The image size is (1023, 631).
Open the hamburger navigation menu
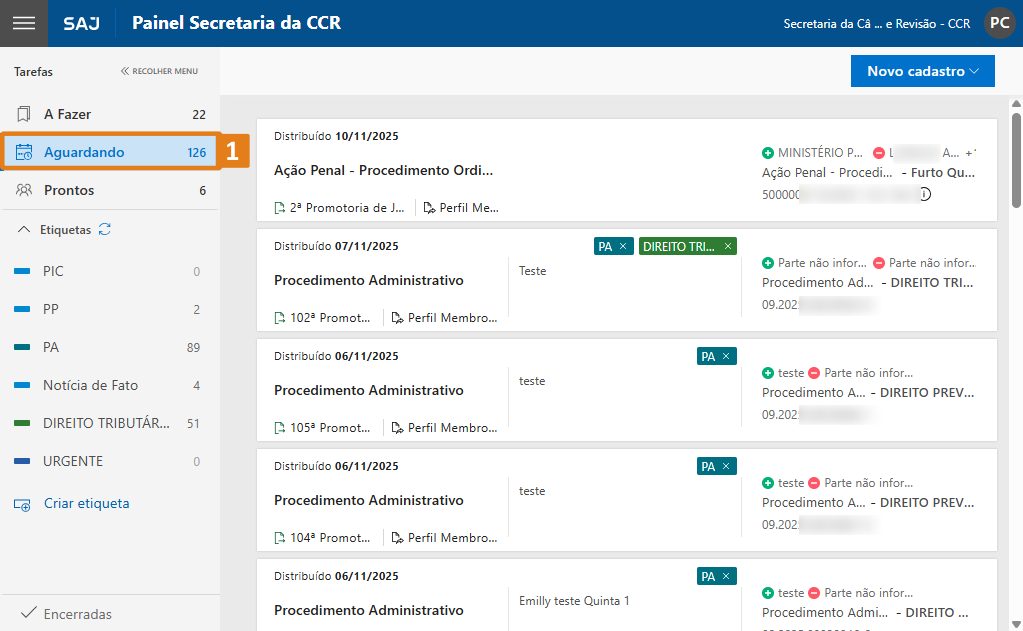24,22
